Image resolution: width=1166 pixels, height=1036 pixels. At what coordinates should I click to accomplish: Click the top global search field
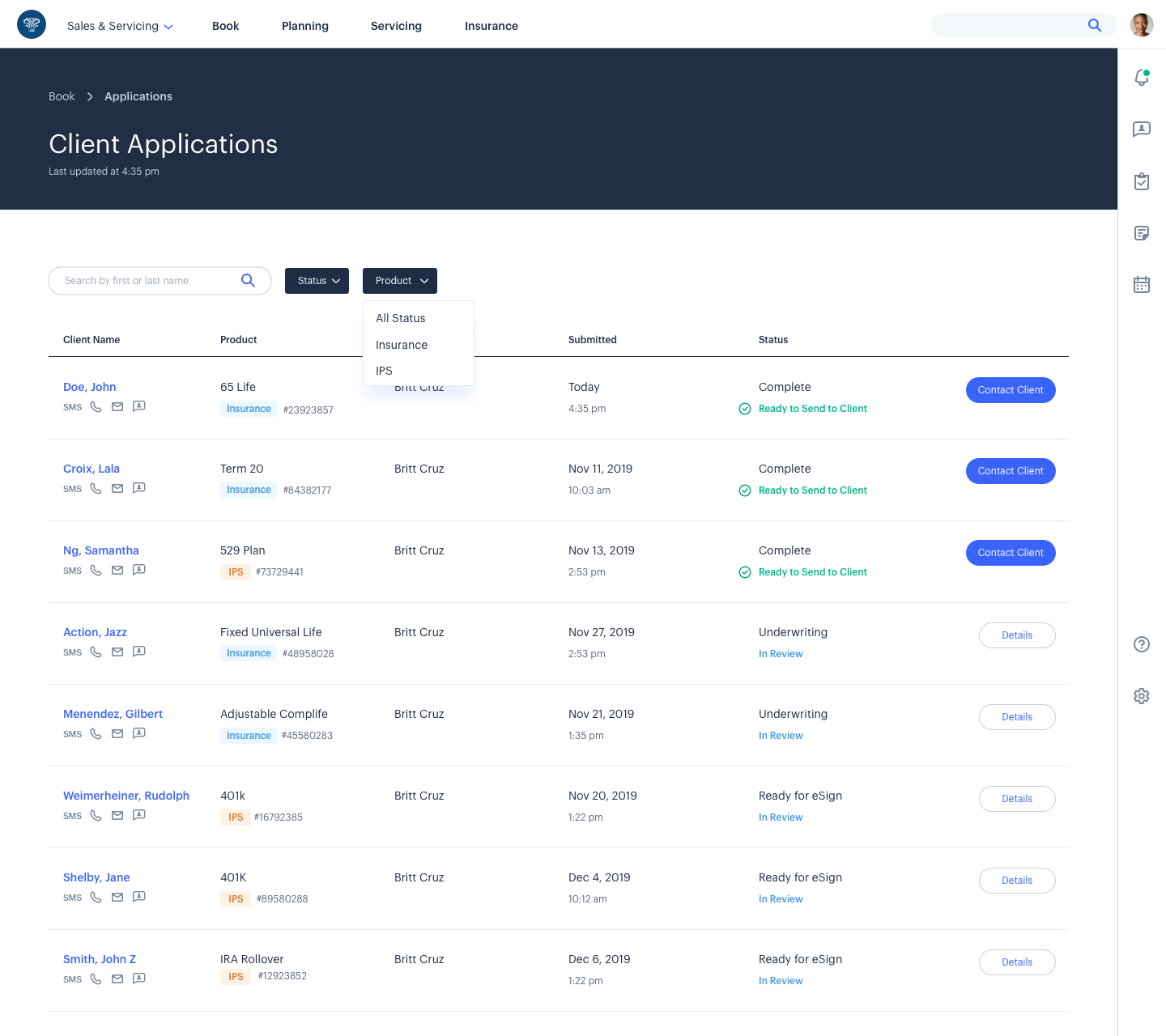pyautogui.click(x=1024, y=25)
